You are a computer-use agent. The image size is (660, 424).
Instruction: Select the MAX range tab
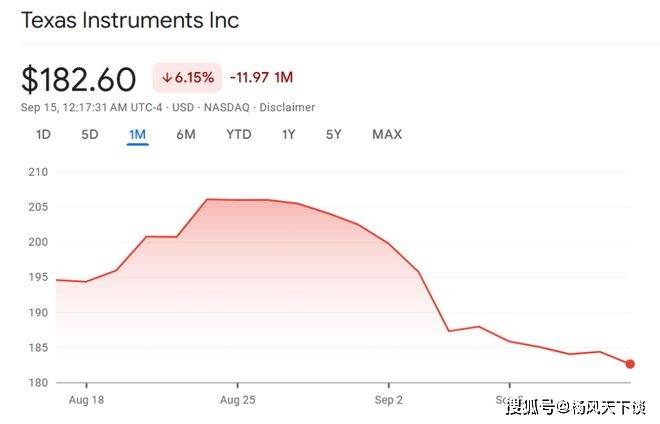coord(387,134)
